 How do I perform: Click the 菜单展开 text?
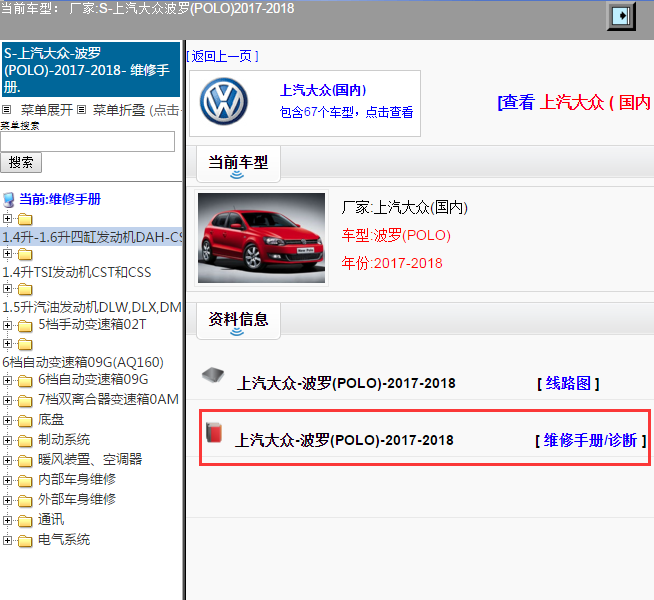[x=47, y=110]
